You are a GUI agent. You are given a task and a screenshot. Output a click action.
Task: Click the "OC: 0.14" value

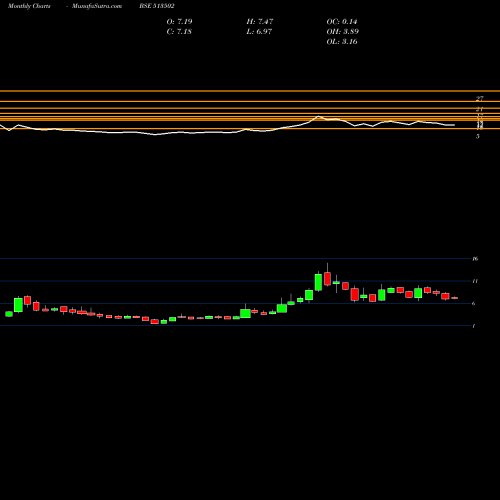(342, 22)
